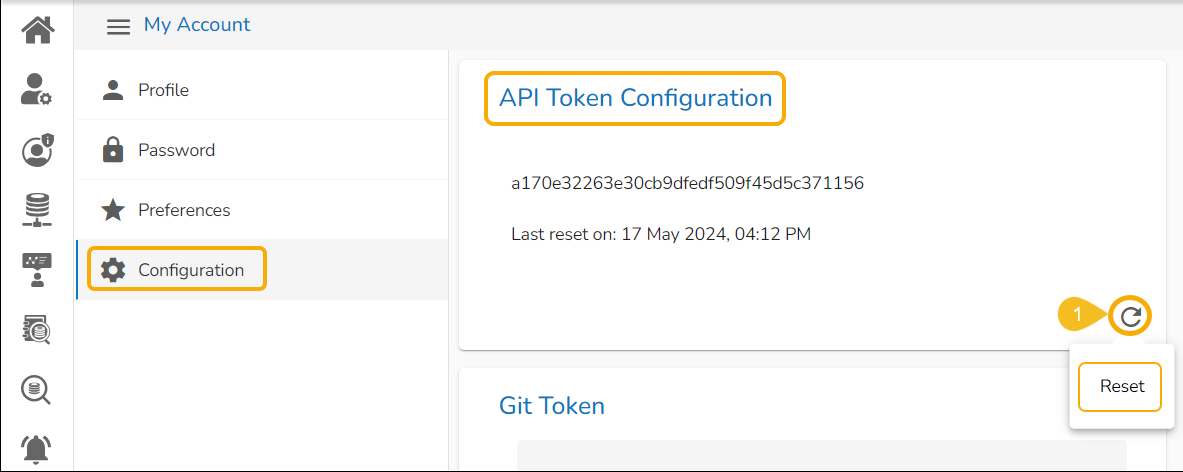Screen dimensions: 1183x472
Task: Open the database server icon in sidebar
Action: (x=37, y=210)
